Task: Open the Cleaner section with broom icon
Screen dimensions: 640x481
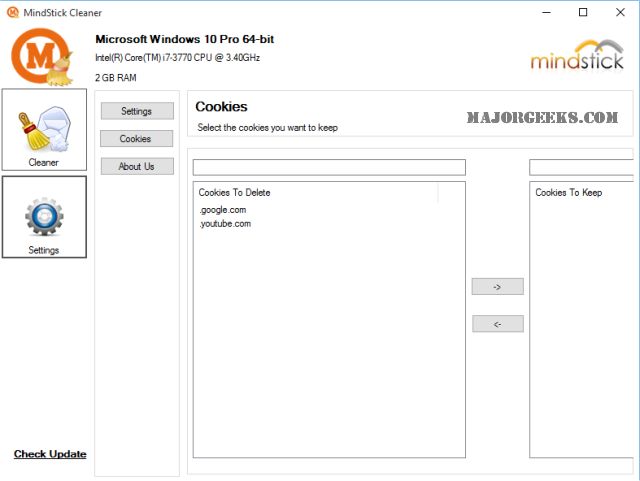Action: [44, 129]
